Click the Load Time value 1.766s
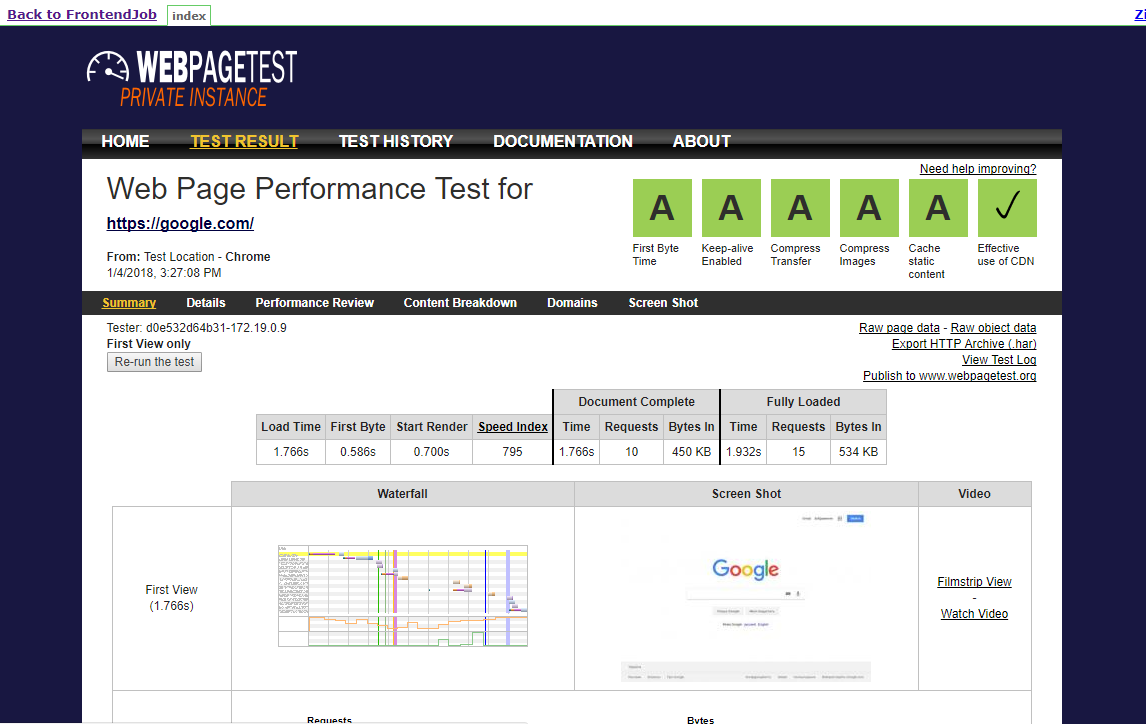This screenshot has width=1146, height=724. point(291,451)
